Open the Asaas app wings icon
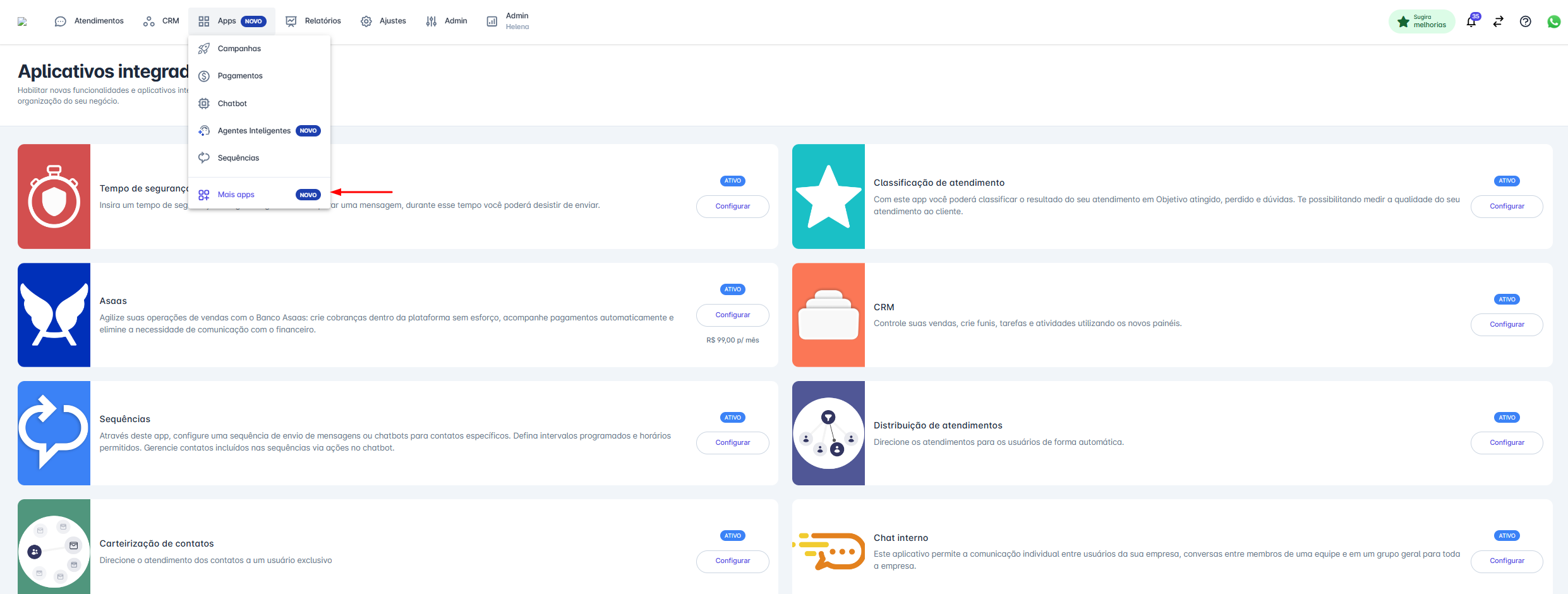 pos(54,315)
